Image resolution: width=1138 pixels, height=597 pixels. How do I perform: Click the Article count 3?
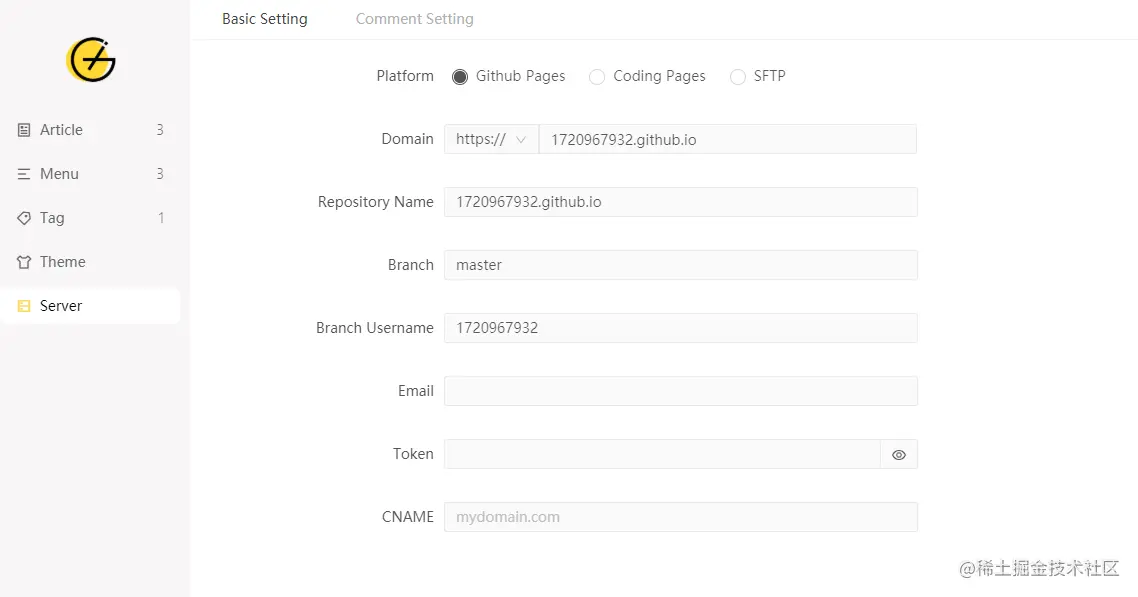point(160,130)
